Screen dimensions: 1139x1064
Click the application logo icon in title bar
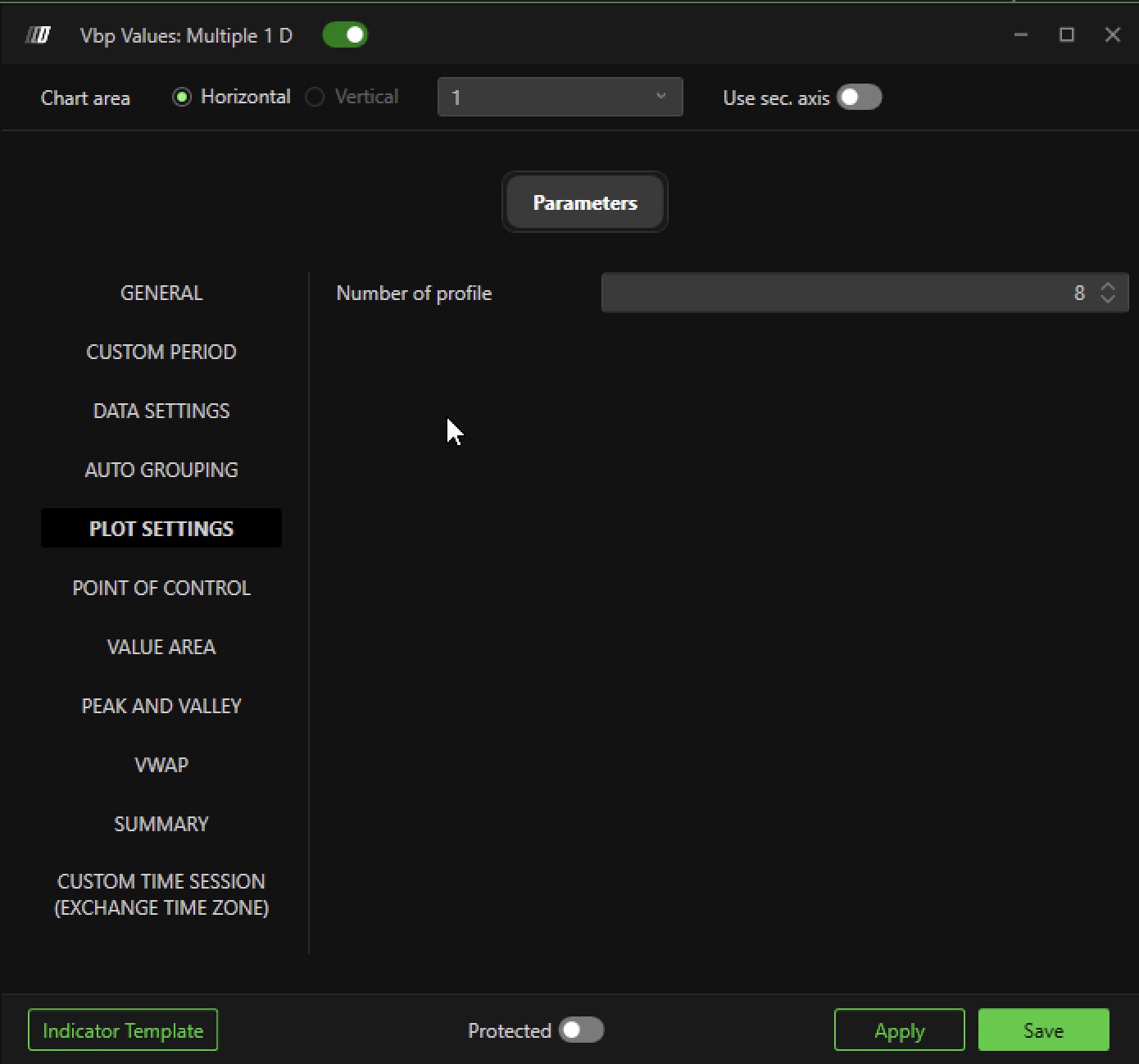38,35
